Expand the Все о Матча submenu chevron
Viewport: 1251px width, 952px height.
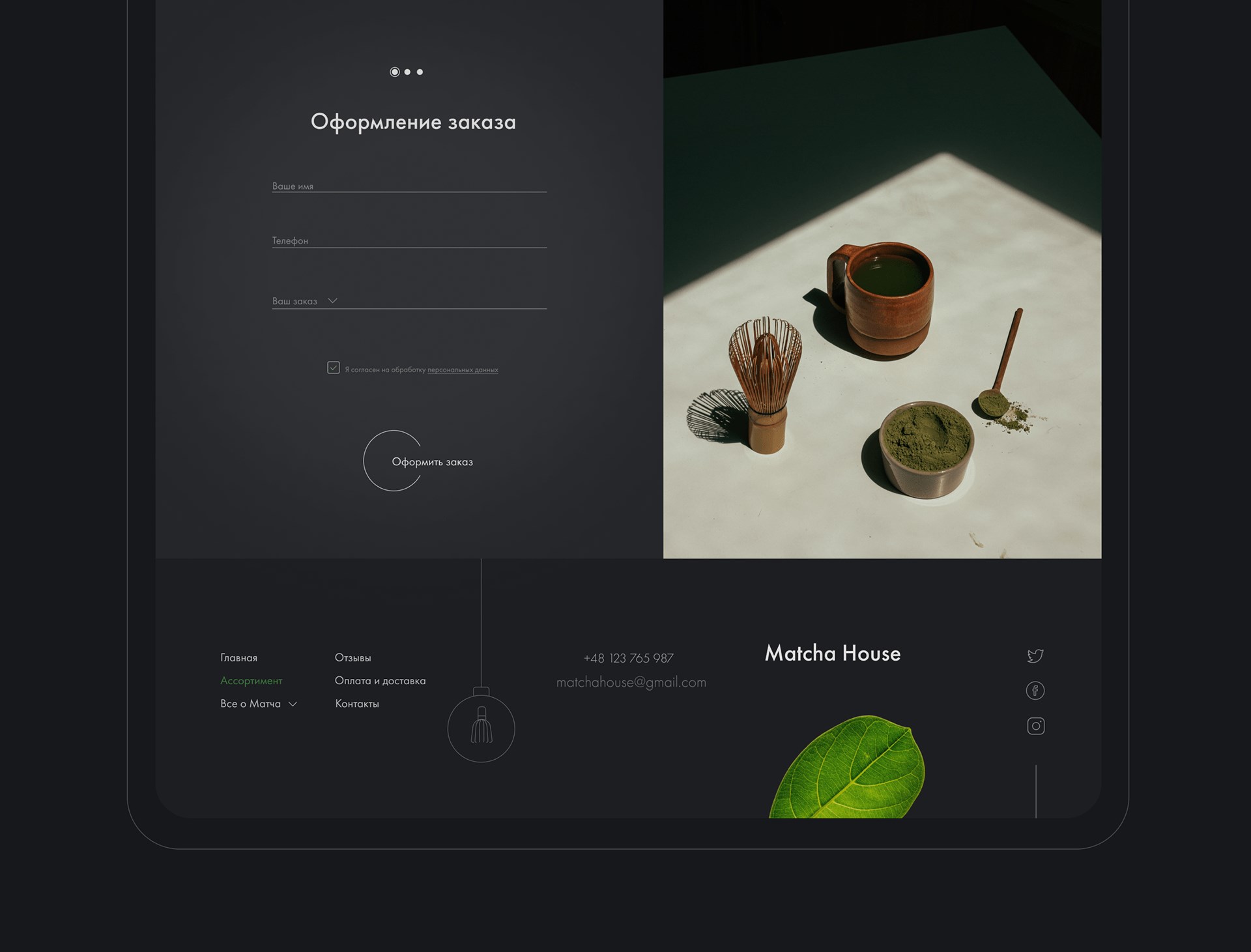[x=293, y=704]
